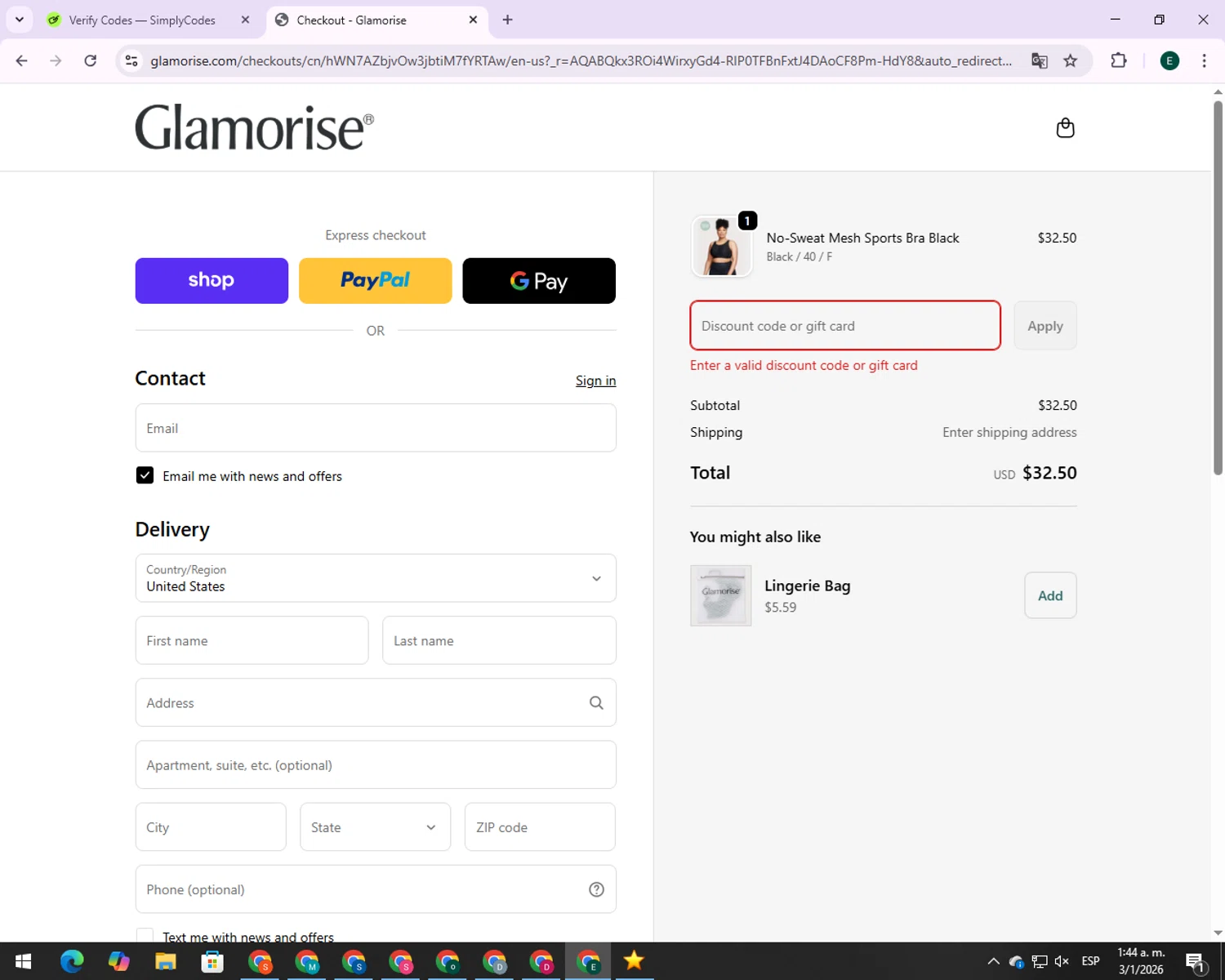This screenshot has height=980, width=1225.
Task: Open a new browser tab
Action: [x=507, y=20]
